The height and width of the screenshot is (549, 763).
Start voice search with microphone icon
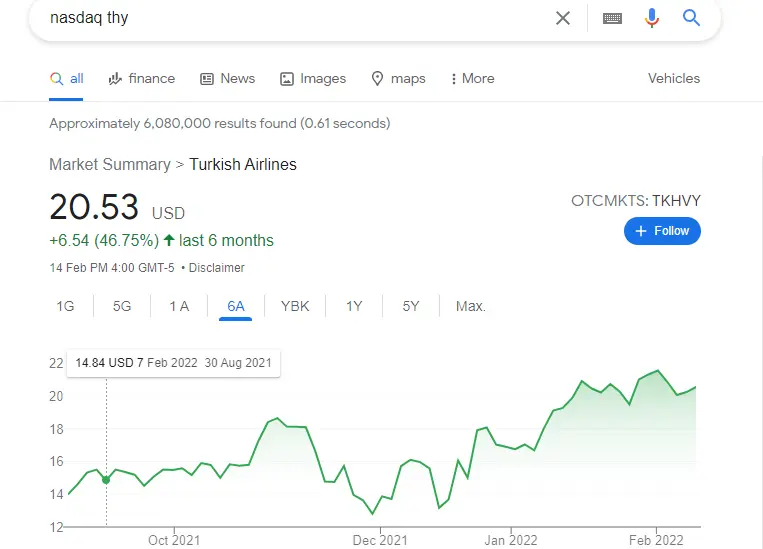(652, 18)
